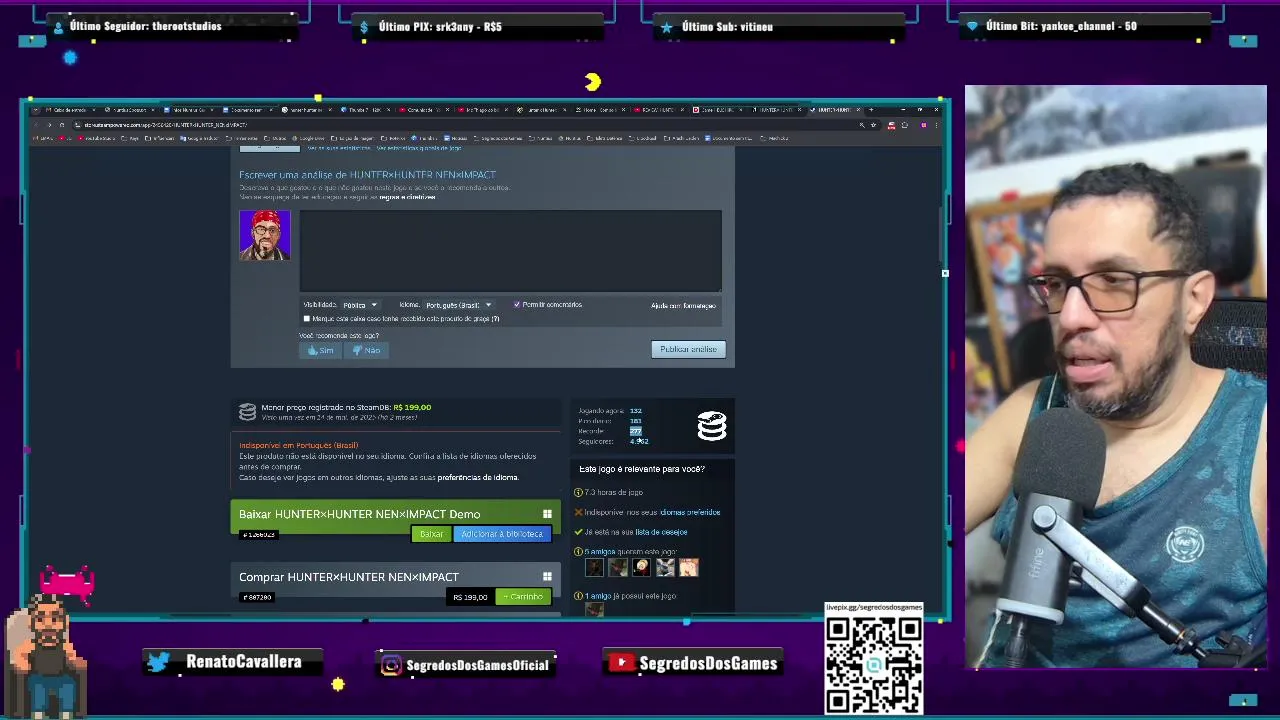Image resolution: width=1280 pixels, height=720 pixels.
Task: Click the package ID badge #687260
Action: [256, 597]
